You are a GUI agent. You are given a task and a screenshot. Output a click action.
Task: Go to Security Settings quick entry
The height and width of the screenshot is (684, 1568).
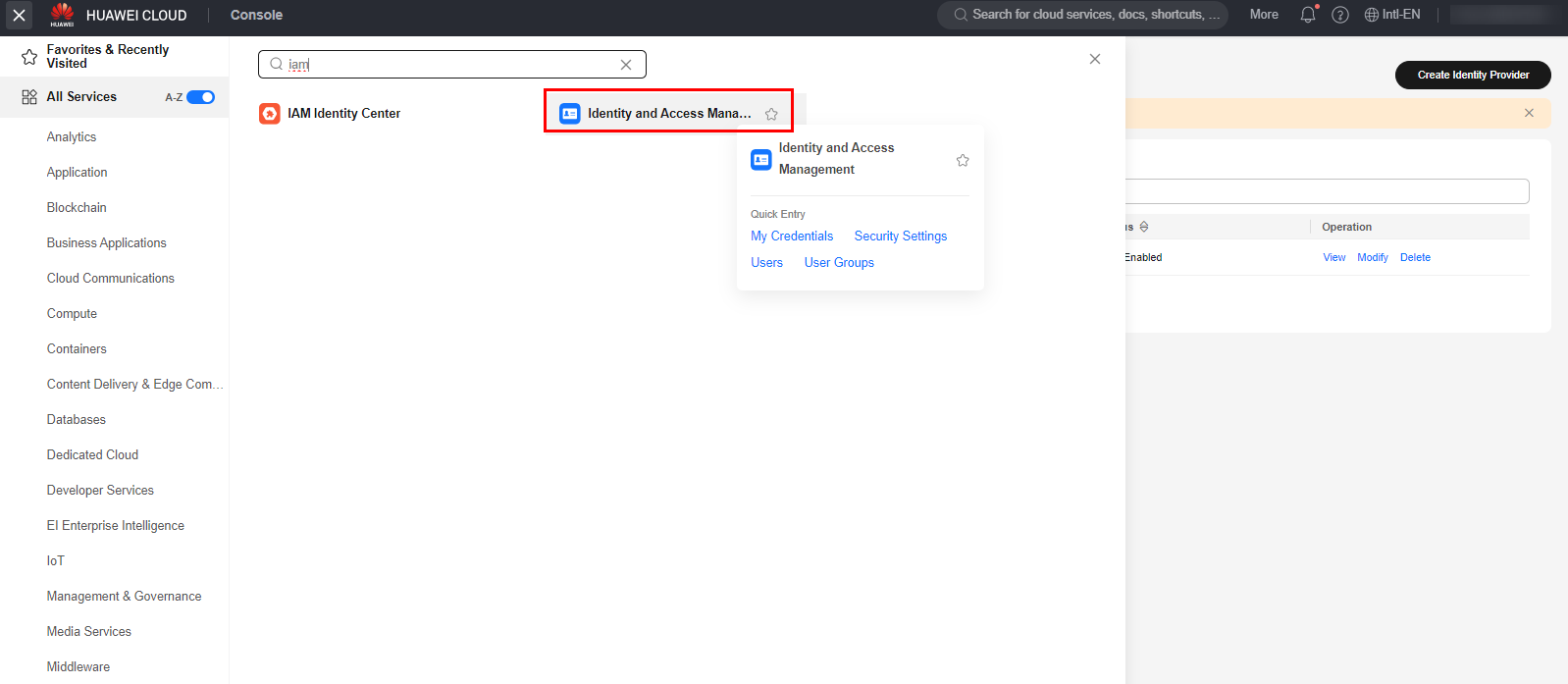[x=900, y=237]
